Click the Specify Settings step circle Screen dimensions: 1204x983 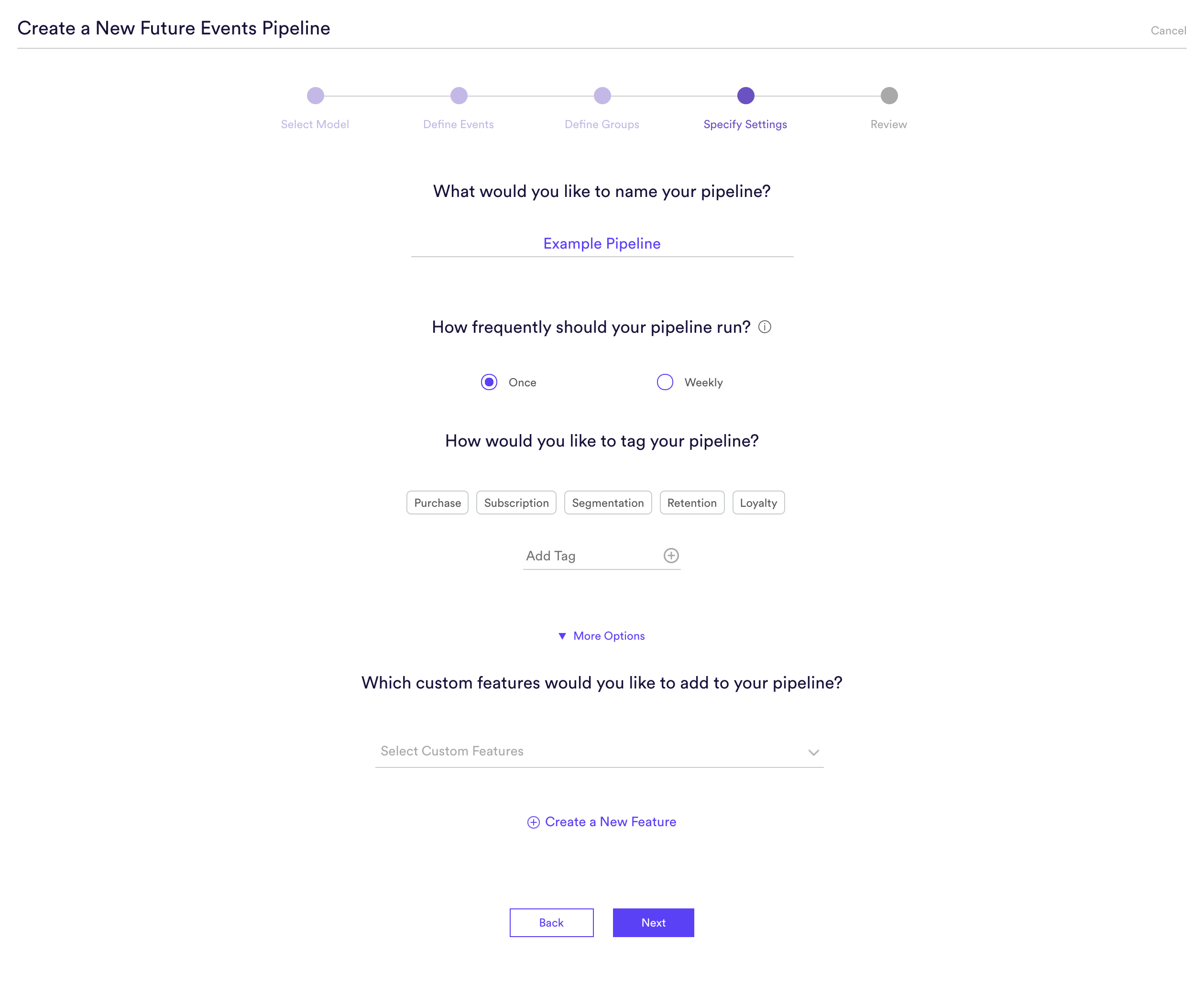[x=746, y=96]
